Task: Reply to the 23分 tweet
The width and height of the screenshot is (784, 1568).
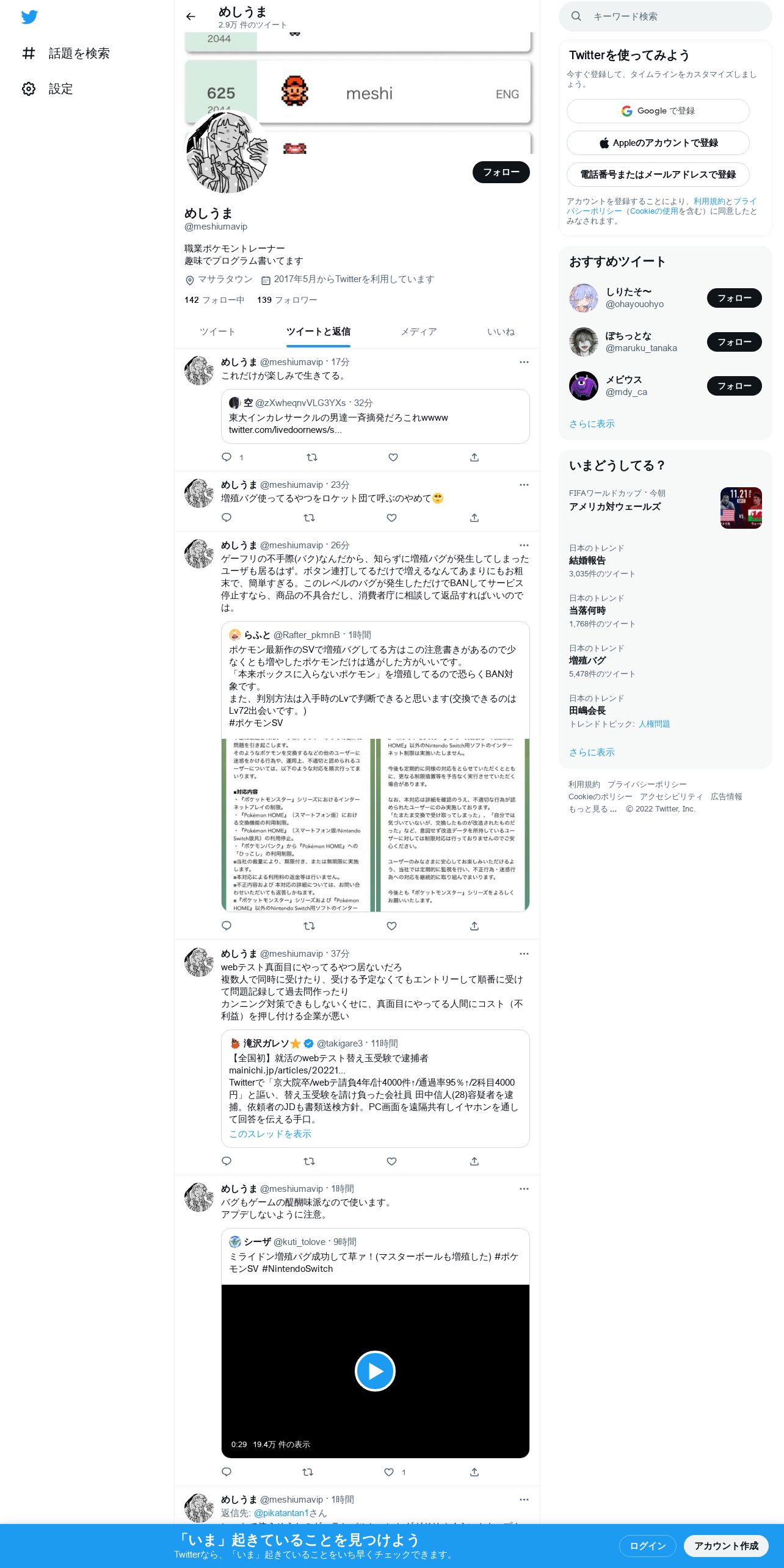Action: (227, 518)
